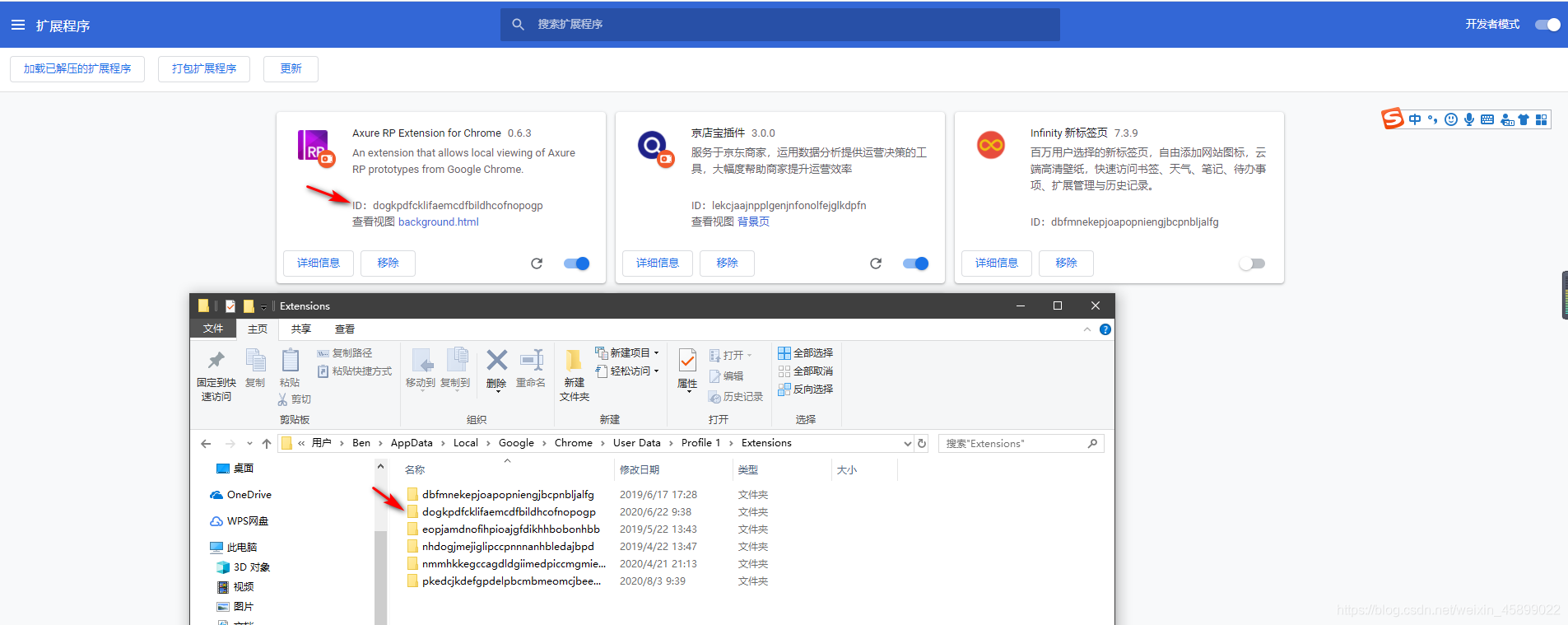Open the 轻松访问 dropdown
This screenshot has width=1568, height=625.
[x=627, y=371]
